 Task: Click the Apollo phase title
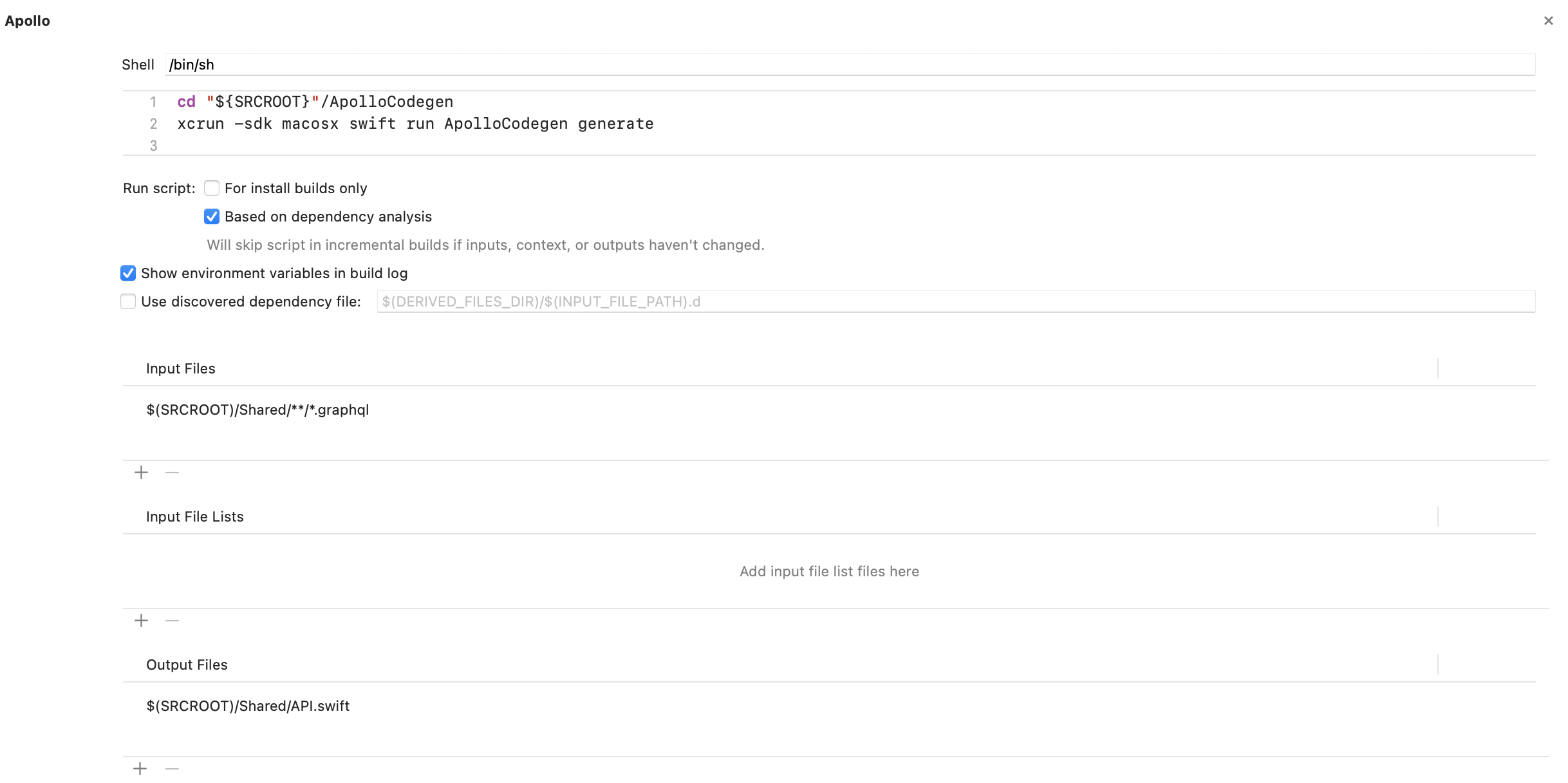27,21
